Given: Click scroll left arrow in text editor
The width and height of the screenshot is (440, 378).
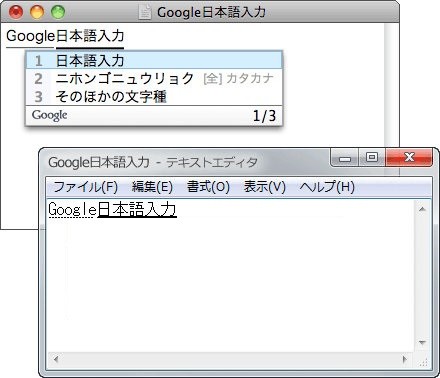Looking at the screenshot, I should pyautogui.click(x=56, y=359).
